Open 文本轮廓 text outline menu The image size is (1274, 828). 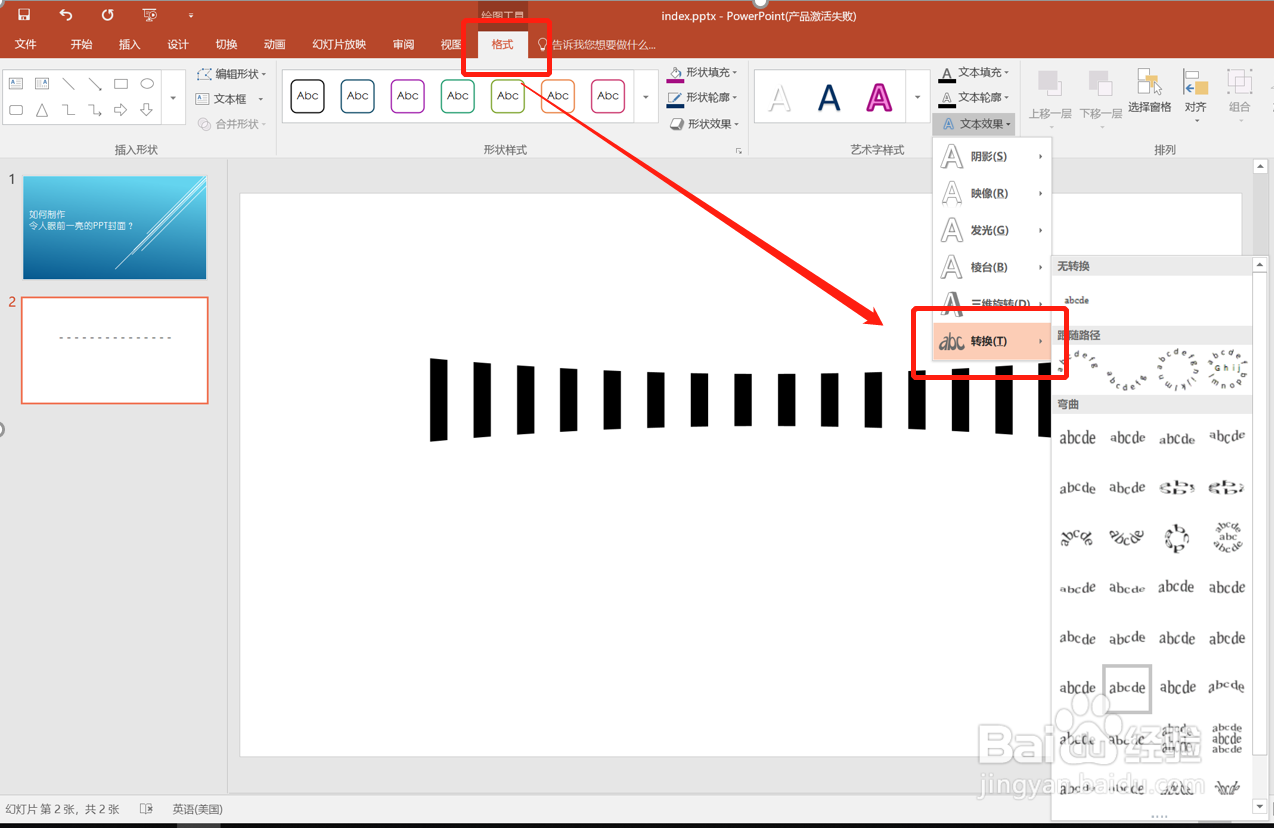[x=974, y=98]
